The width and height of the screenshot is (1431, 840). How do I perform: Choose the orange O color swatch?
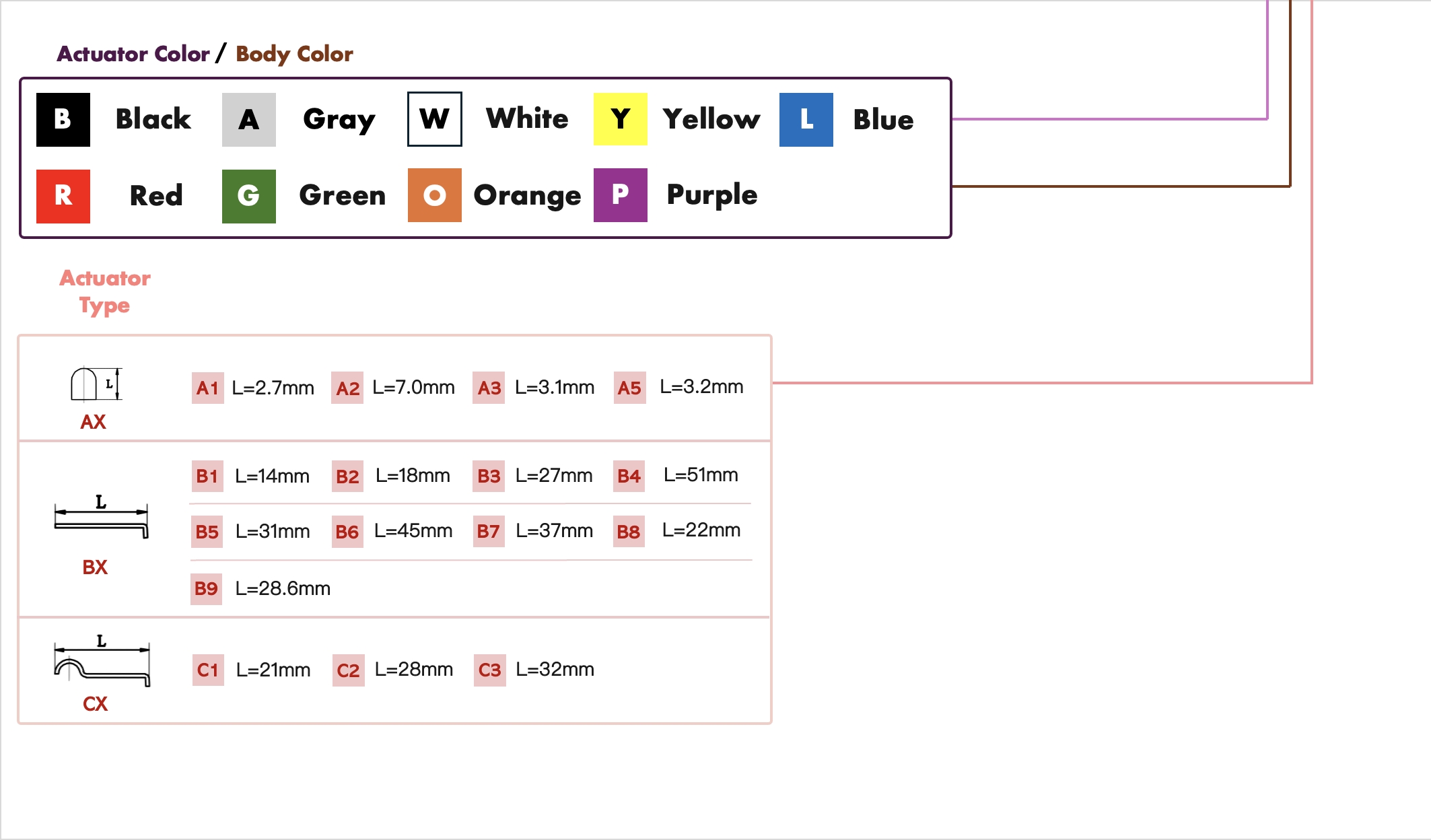click(435, 195)
